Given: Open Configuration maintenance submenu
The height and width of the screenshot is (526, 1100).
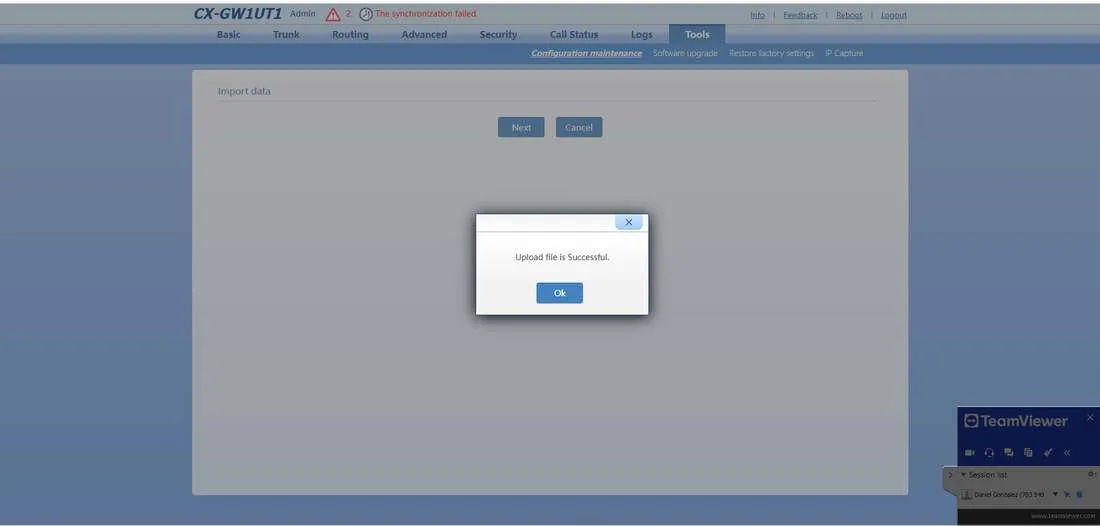Looking at the screenshot, I should coord(586,53).
